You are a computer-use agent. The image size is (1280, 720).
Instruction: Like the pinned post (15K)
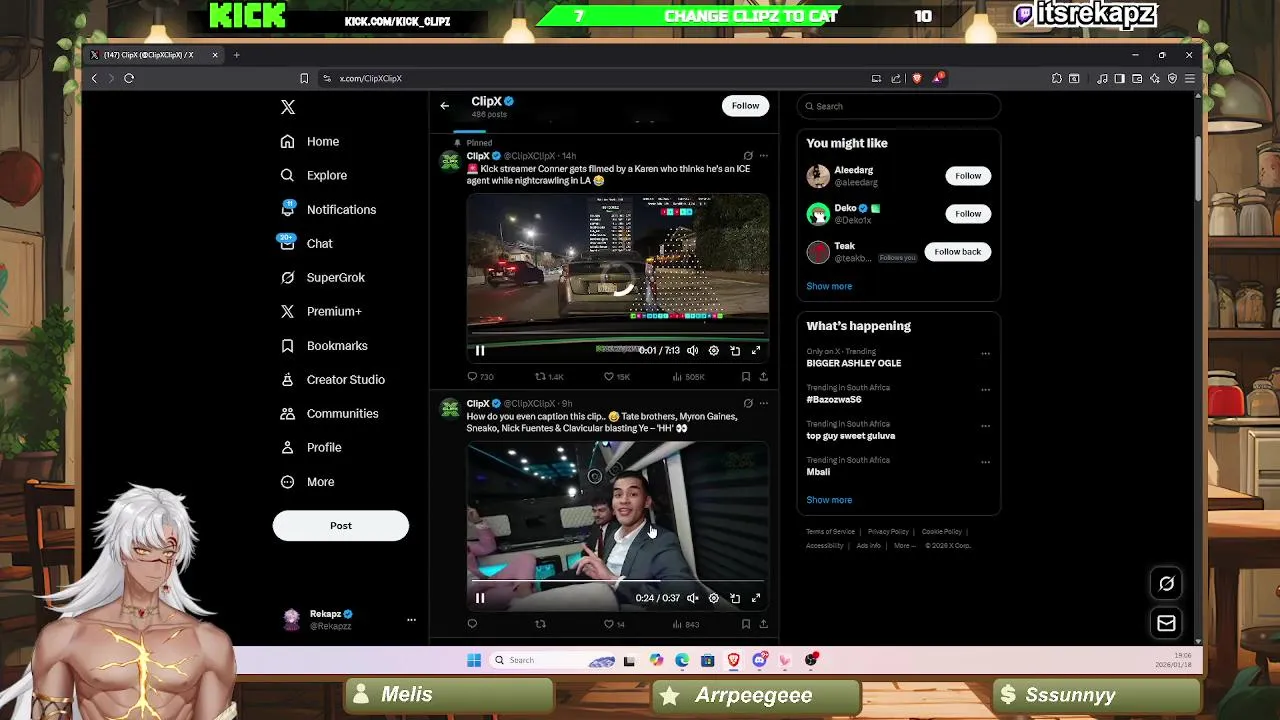tap(616, 377)
